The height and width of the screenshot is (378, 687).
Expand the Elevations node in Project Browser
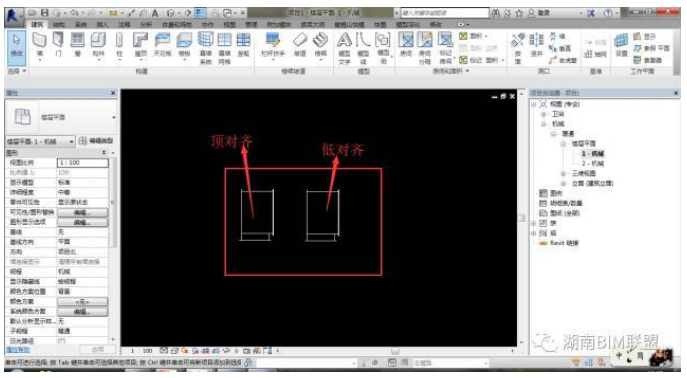tap(564, 184)
